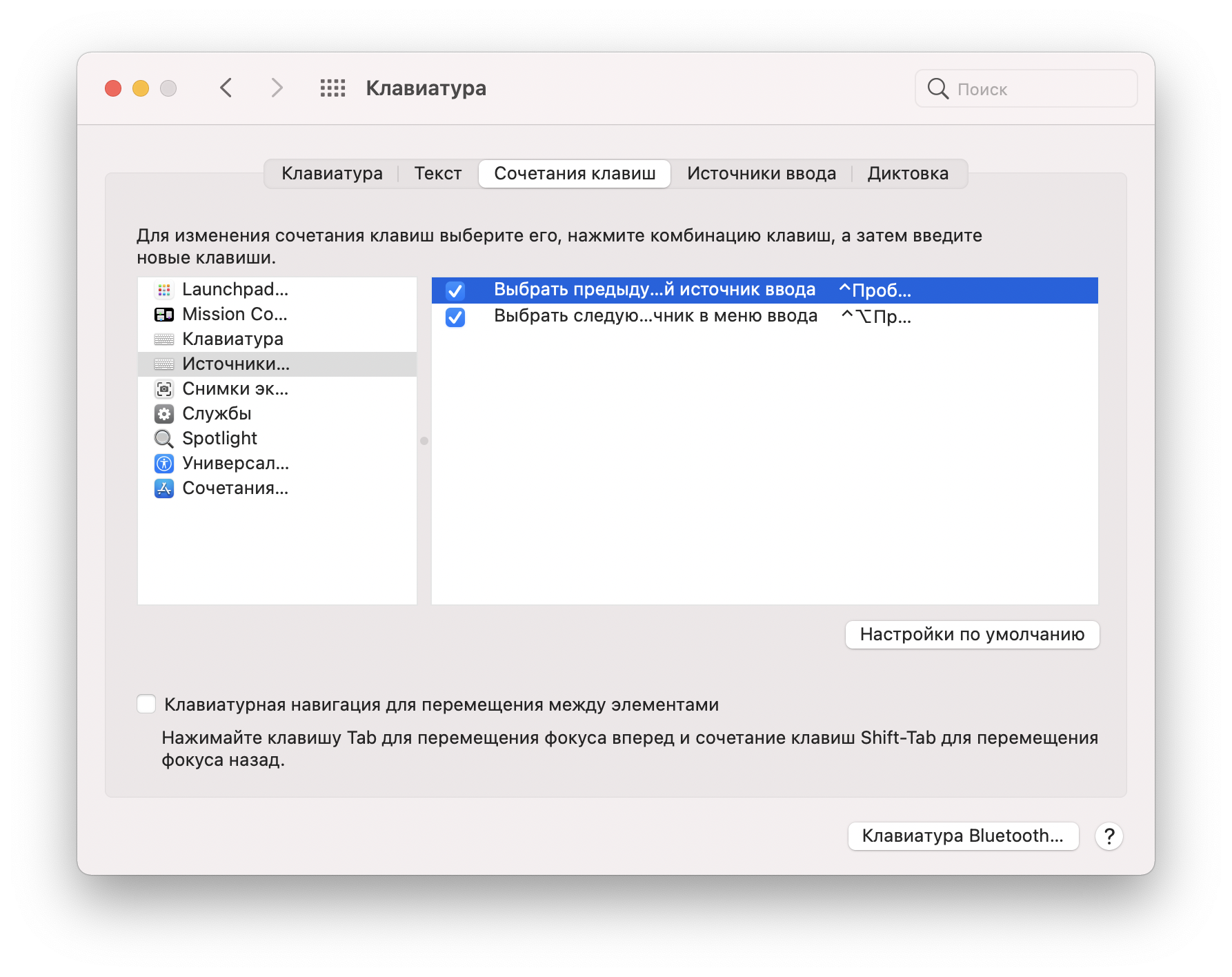Click the Поиск search field

1035,89
